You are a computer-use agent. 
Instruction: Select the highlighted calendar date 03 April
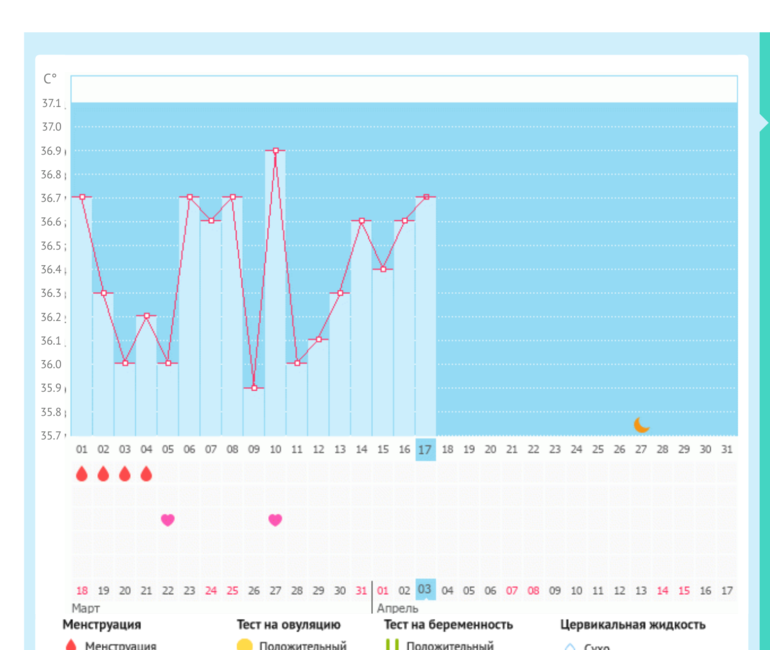(425, 590)
